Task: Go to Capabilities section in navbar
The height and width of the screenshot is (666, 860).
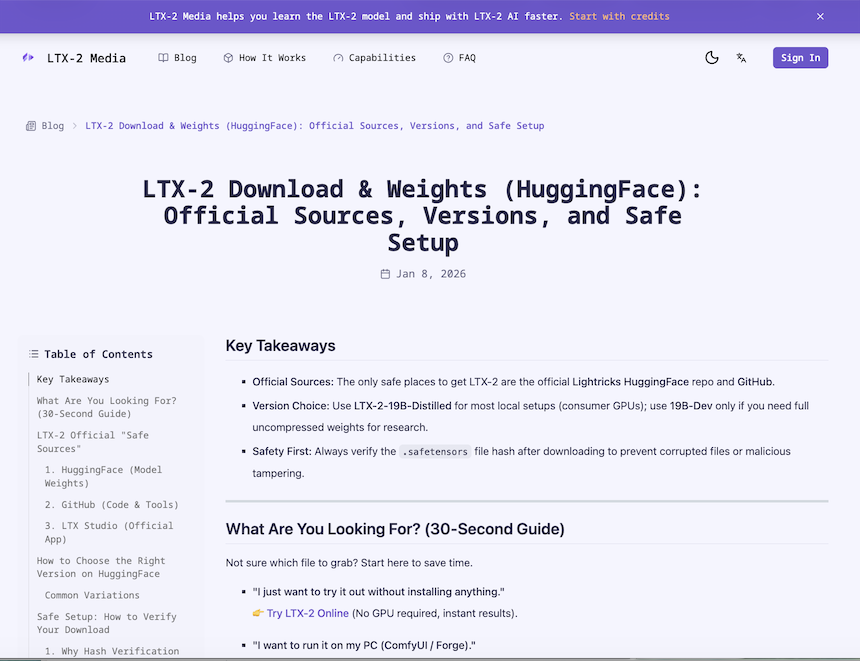Action: click(374, 58)
